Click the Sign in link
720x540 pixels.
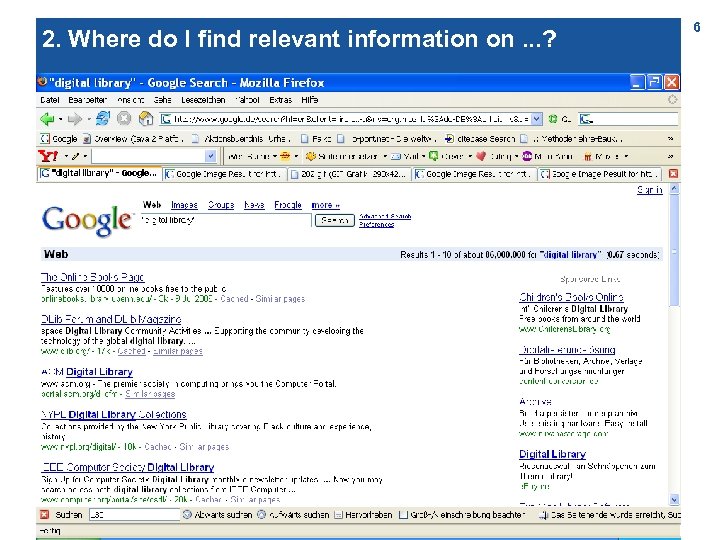point(649,190)
